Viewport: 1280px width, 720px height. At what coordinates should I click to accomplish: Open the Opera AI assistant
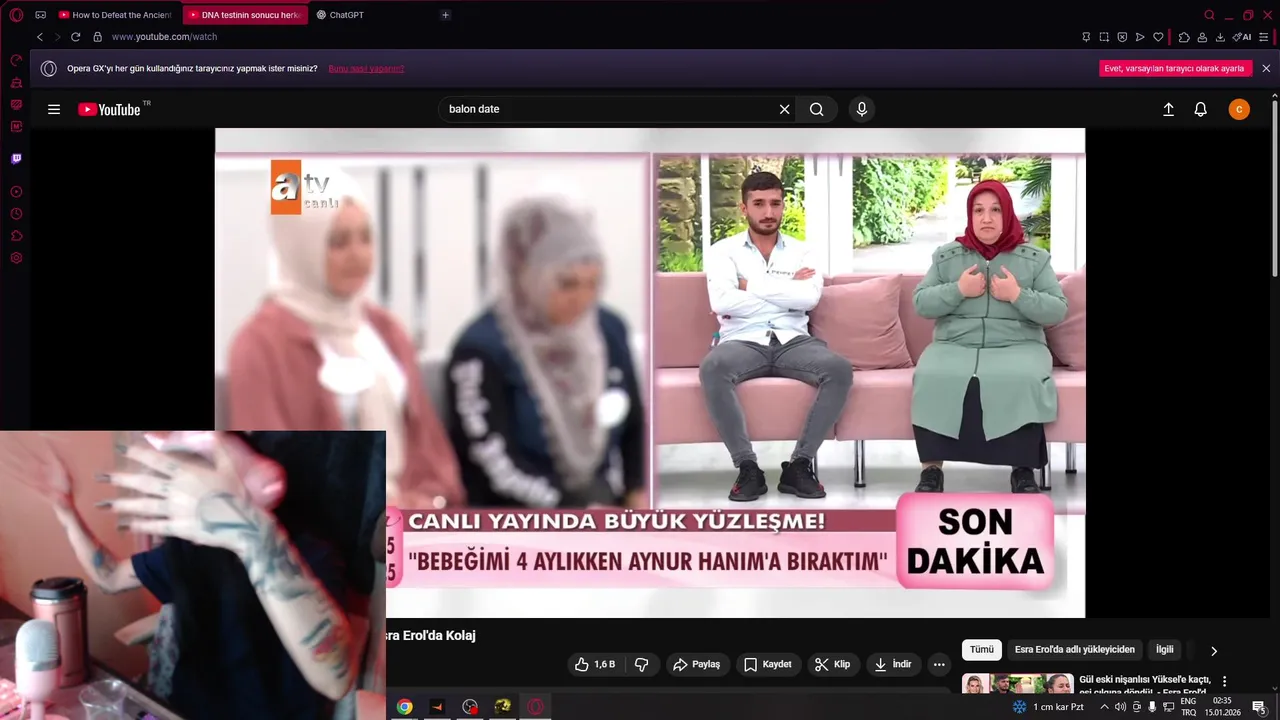(1242, 37)
